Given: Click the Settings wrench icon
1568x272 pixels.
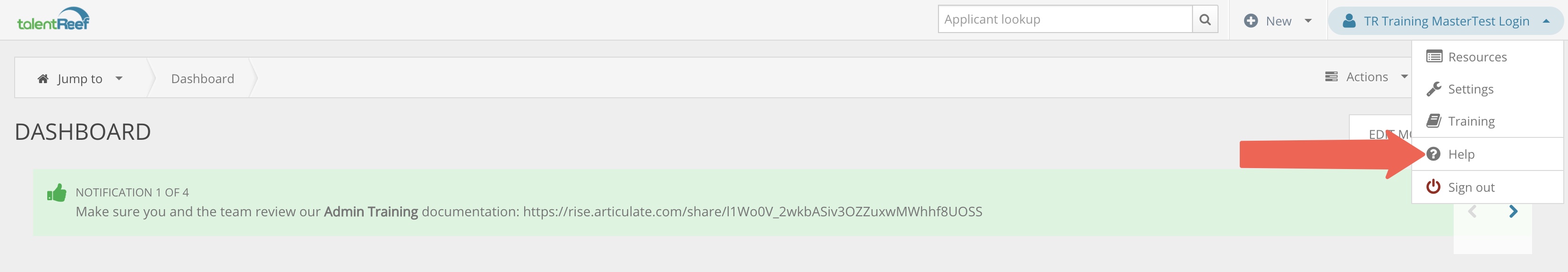Looking at the screenshot, I should (x=1434, y=89).
